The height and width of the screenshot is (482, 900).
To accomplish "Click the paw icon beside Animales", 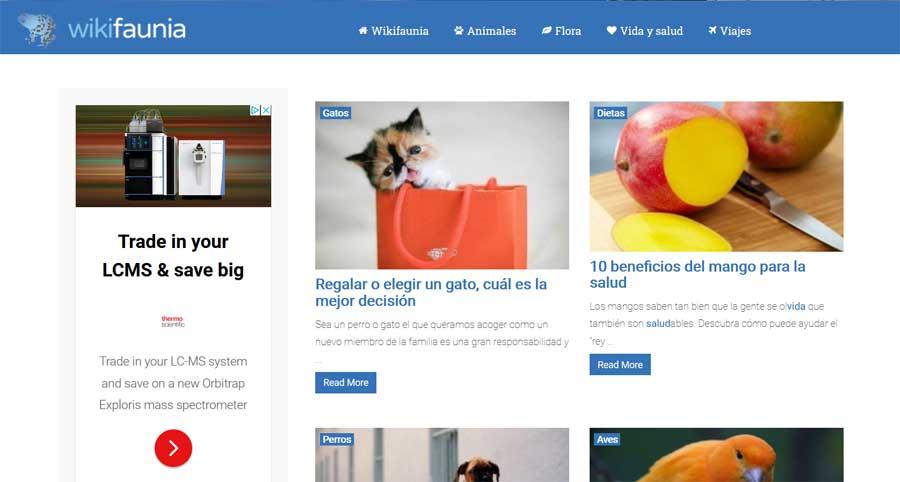I will coord(459,30).
